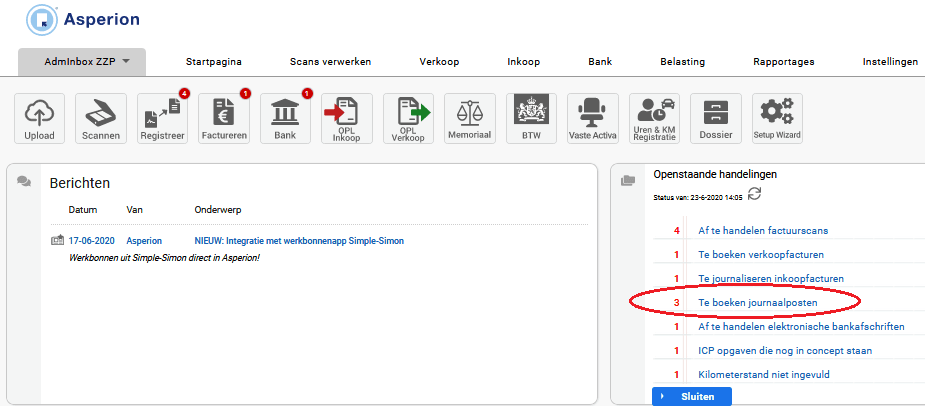Click the Berichten heading

click(x=80, y=183)
